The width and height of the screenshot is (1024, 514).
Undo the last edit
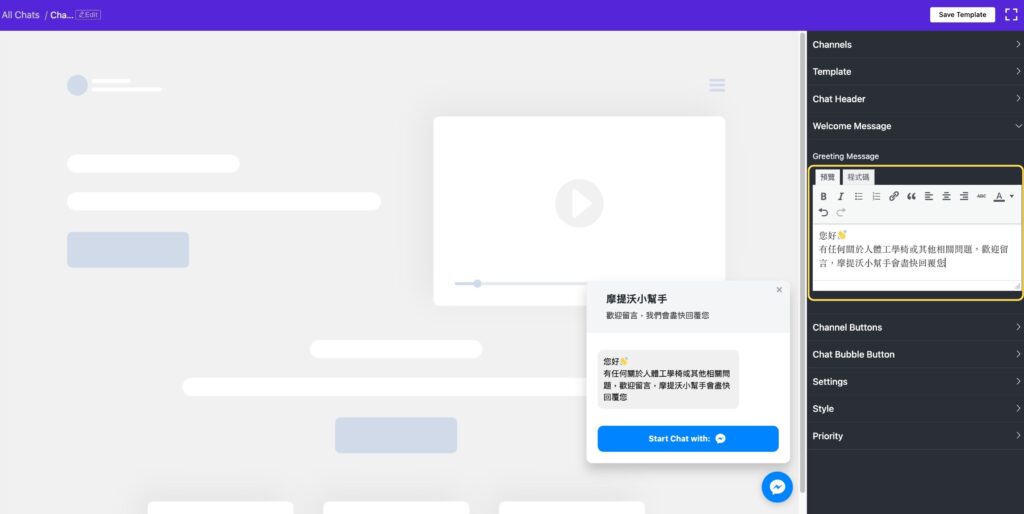pyautogui.click(x=824, y=212)
